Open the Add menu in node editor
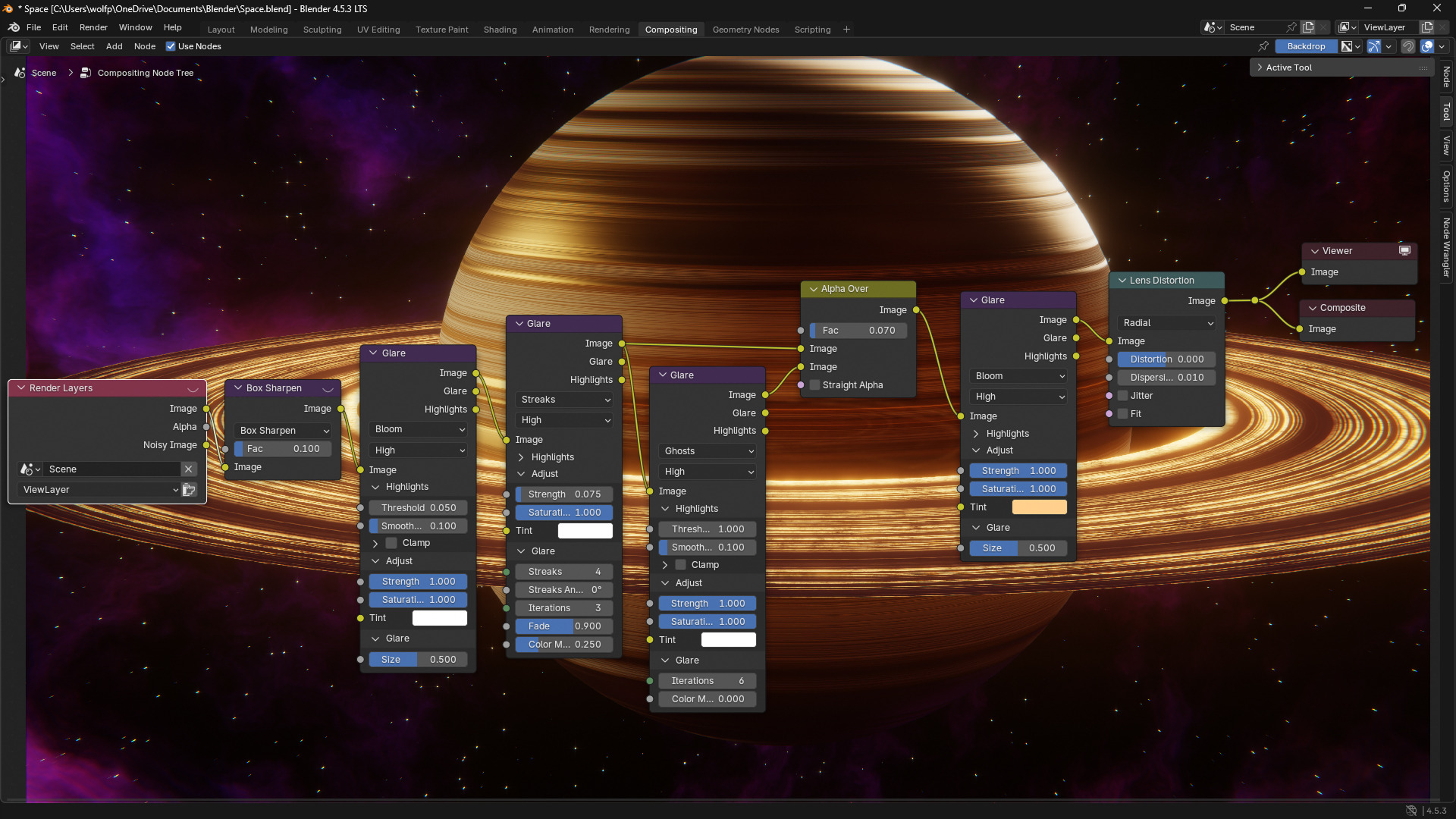 (x=114, y=46)
